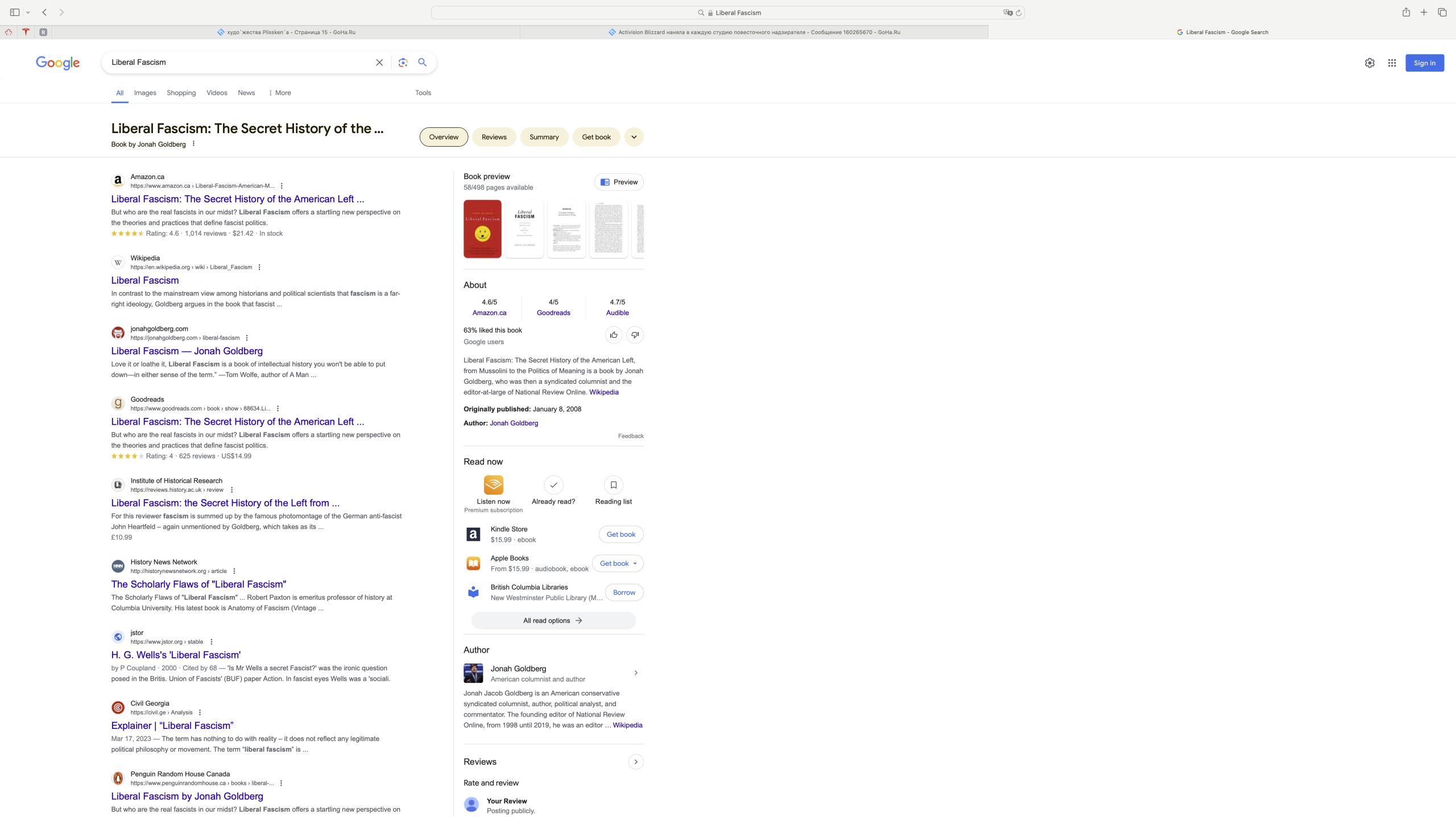
Task: Open the Google apps grid icon
Action: click(x=1392, y=63)
